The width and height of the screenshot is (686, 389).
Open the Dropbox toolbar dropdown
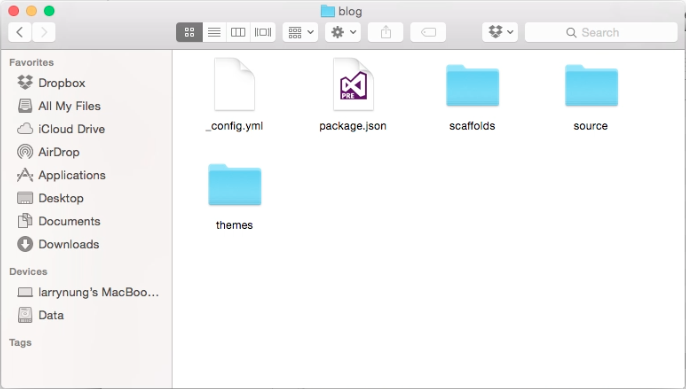500,32
